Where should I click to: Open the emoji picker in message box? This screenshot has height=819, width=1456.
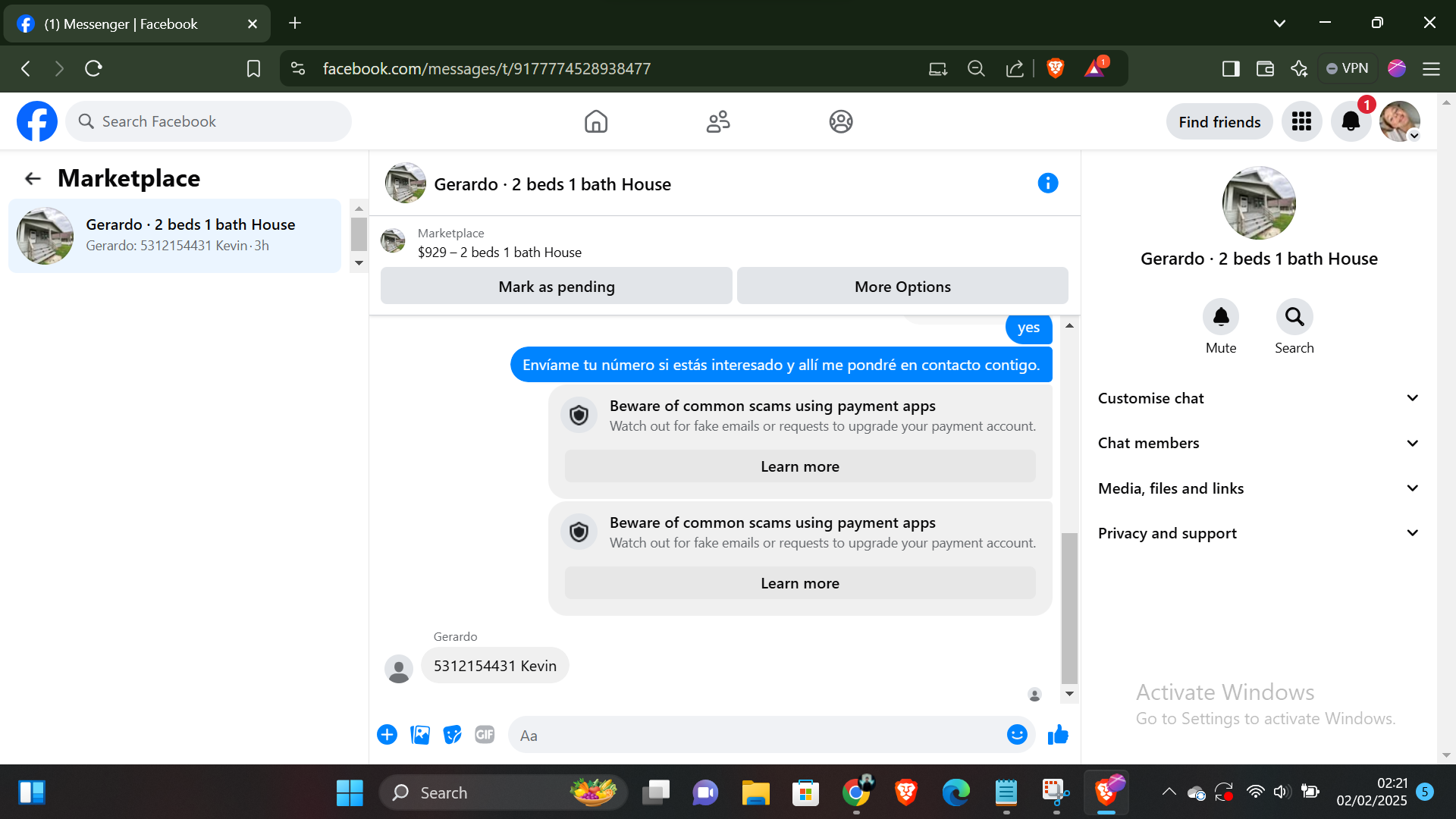click(1016, 735)
